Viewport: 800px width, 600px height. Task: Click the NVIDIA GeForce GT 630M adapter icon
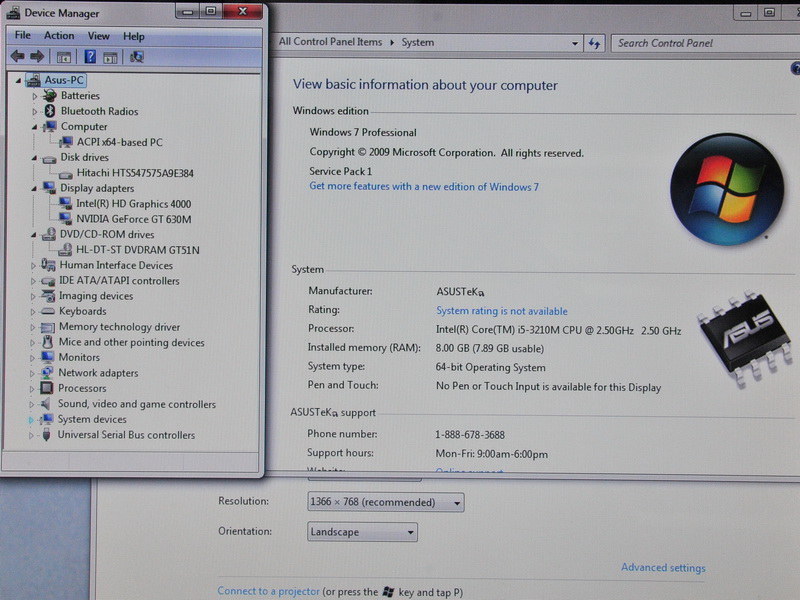tap(65, 218)
